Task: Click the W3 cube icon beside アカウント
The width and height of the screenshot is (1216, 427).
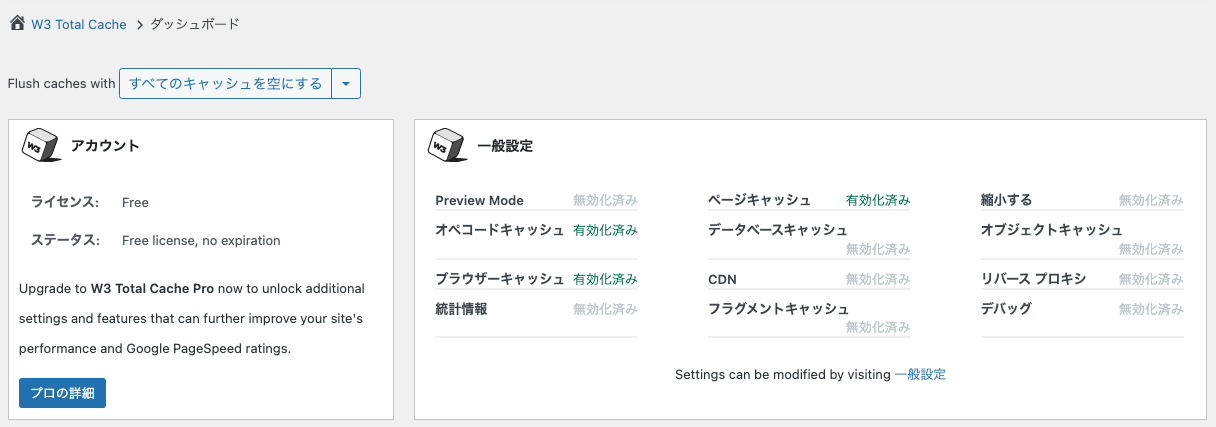Action: click(x=40, y=145)
